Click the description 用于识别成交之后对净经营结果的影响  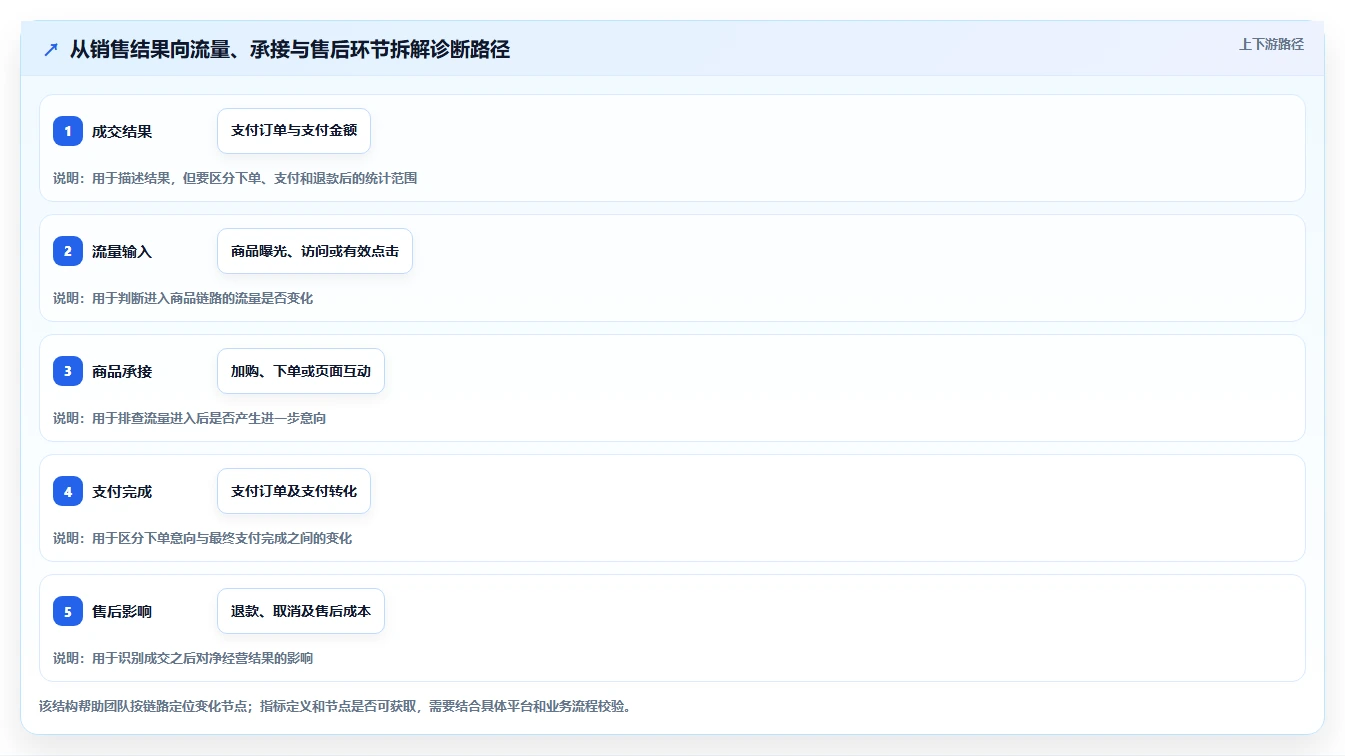202,658
